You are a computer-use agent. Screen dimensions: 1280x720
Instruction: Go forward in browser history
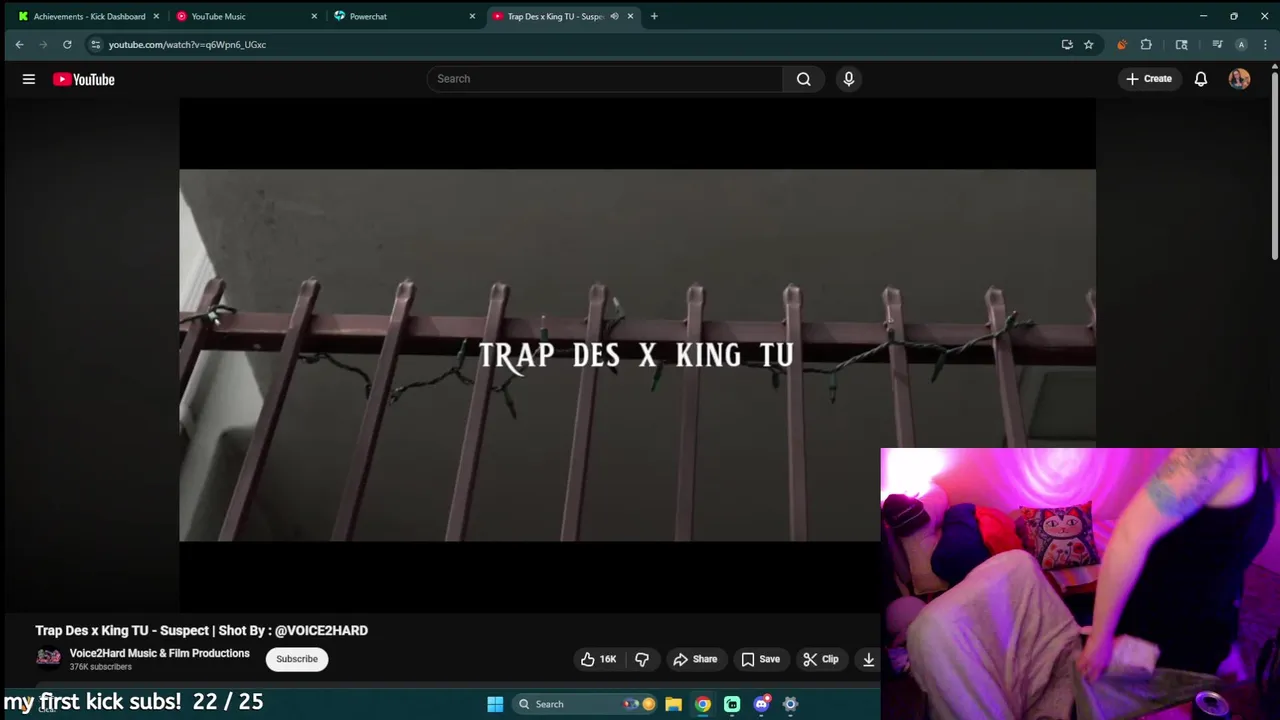[x=43, y=44]
